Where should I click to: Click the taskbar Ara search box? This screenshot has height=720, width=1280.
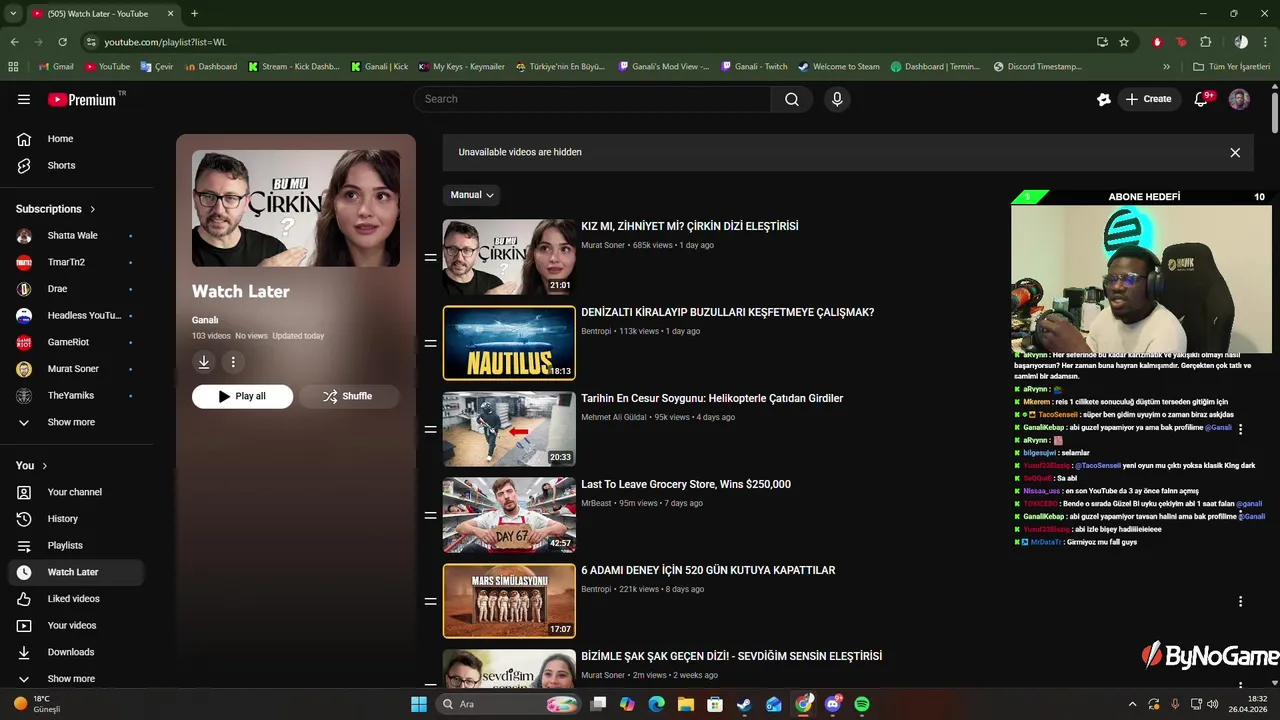[x=510, y=704]
